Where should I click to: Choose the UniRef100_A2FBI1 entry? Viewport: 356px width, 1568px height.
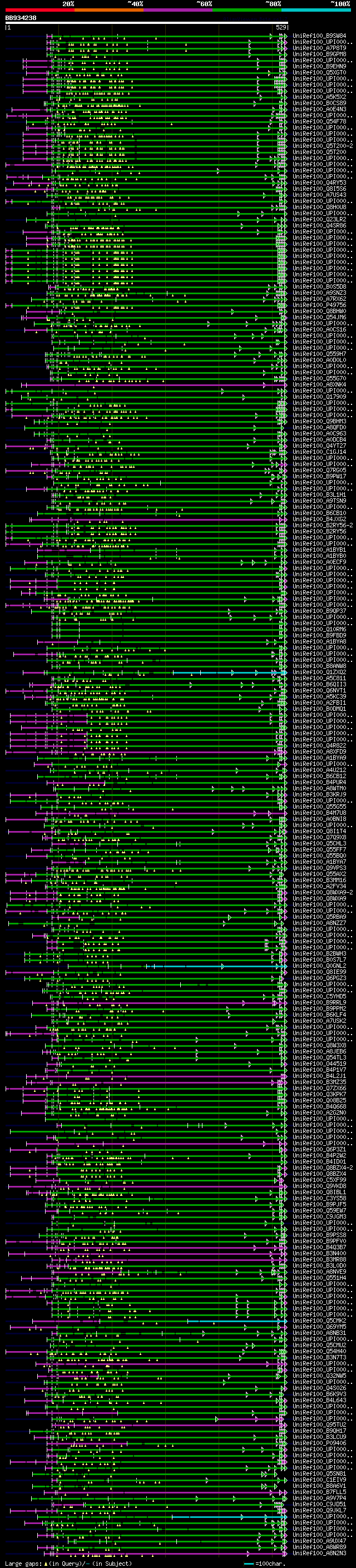[319, 703]
